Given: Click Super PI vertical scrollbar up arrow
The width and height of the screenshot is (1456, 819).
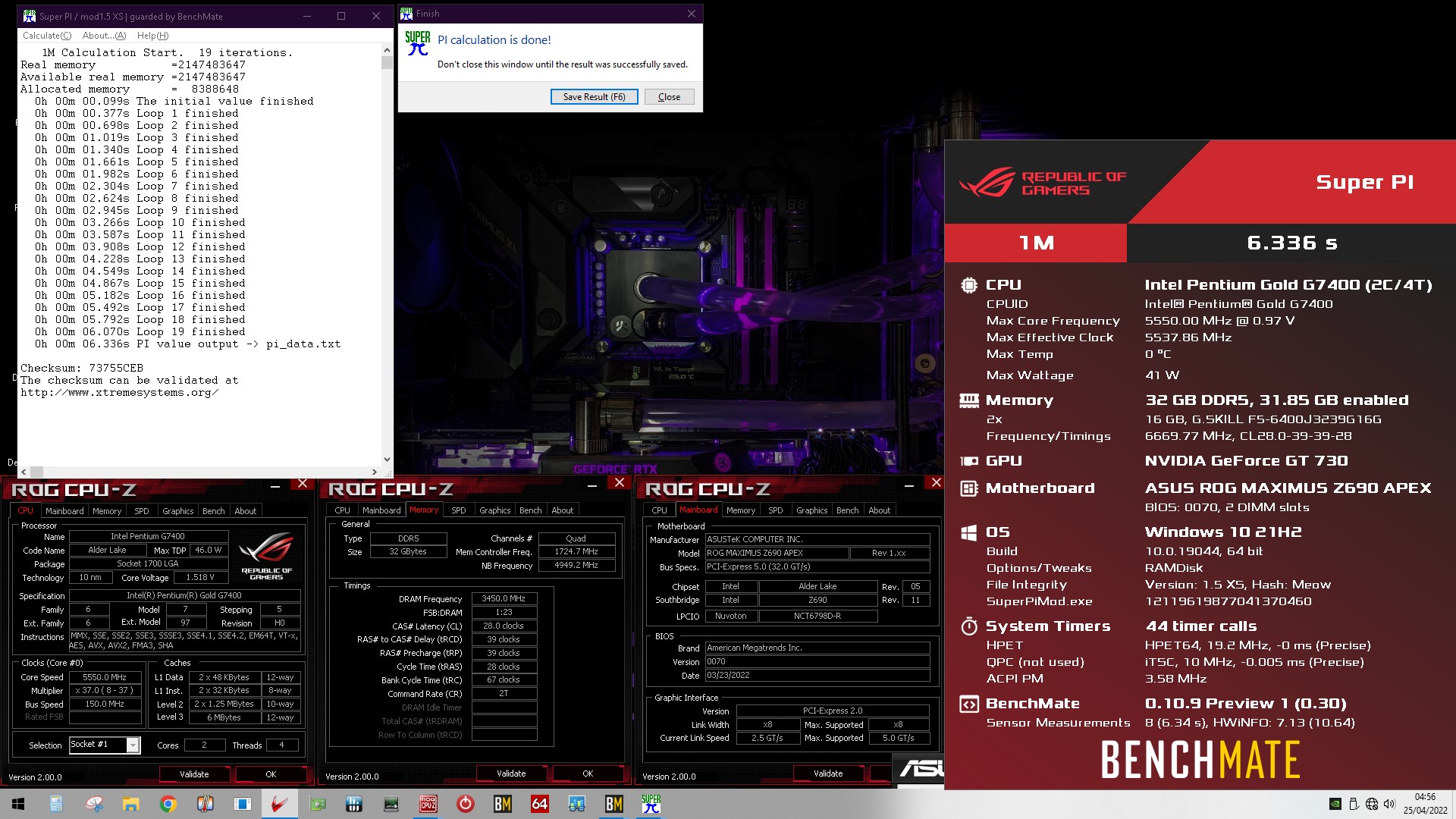Looking at the screenshot, I should click(387, 50).
